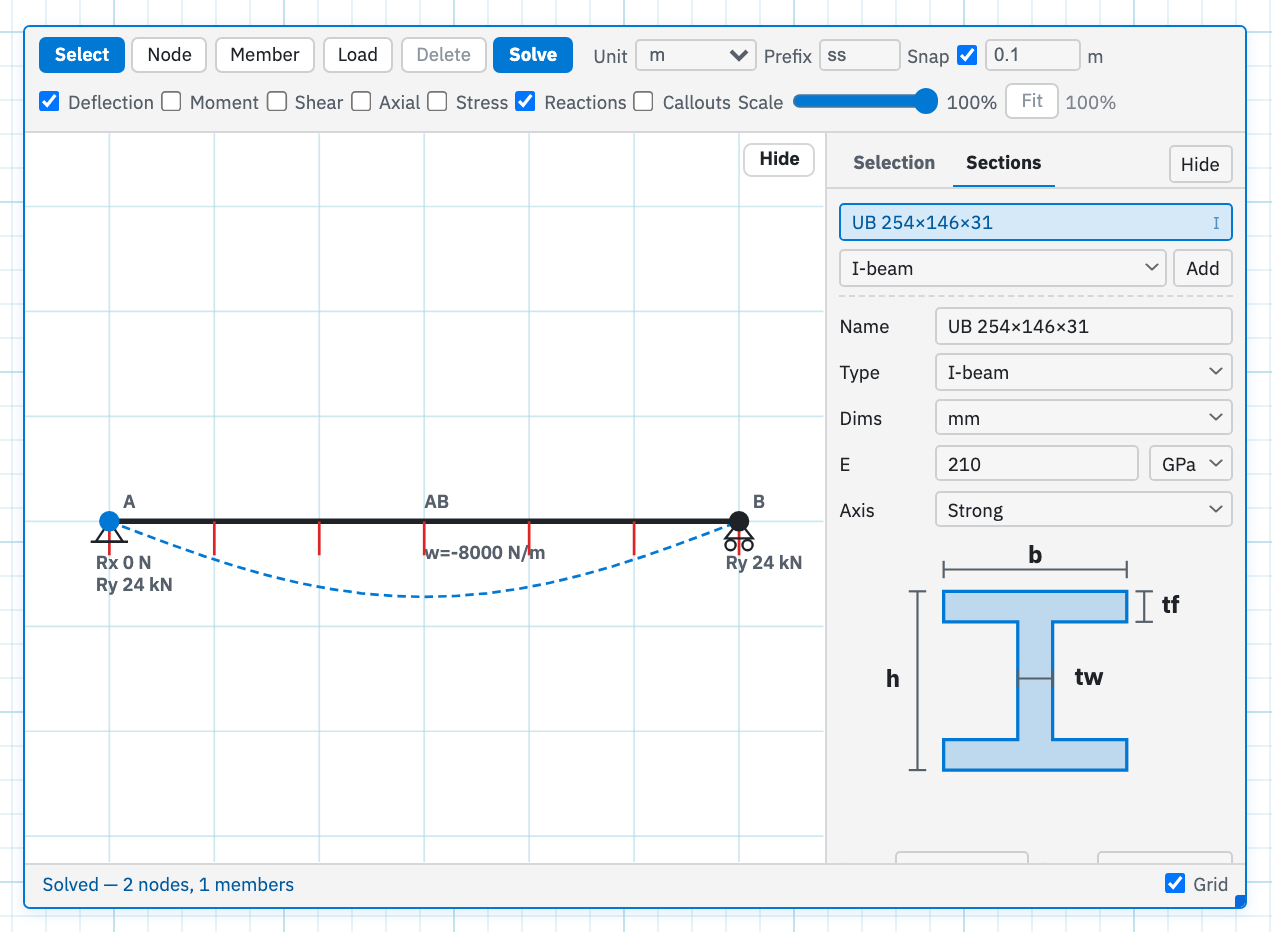This screenshot has height=932, width=1272.
Task: Choose the Member tool
Action: point(265,55)
